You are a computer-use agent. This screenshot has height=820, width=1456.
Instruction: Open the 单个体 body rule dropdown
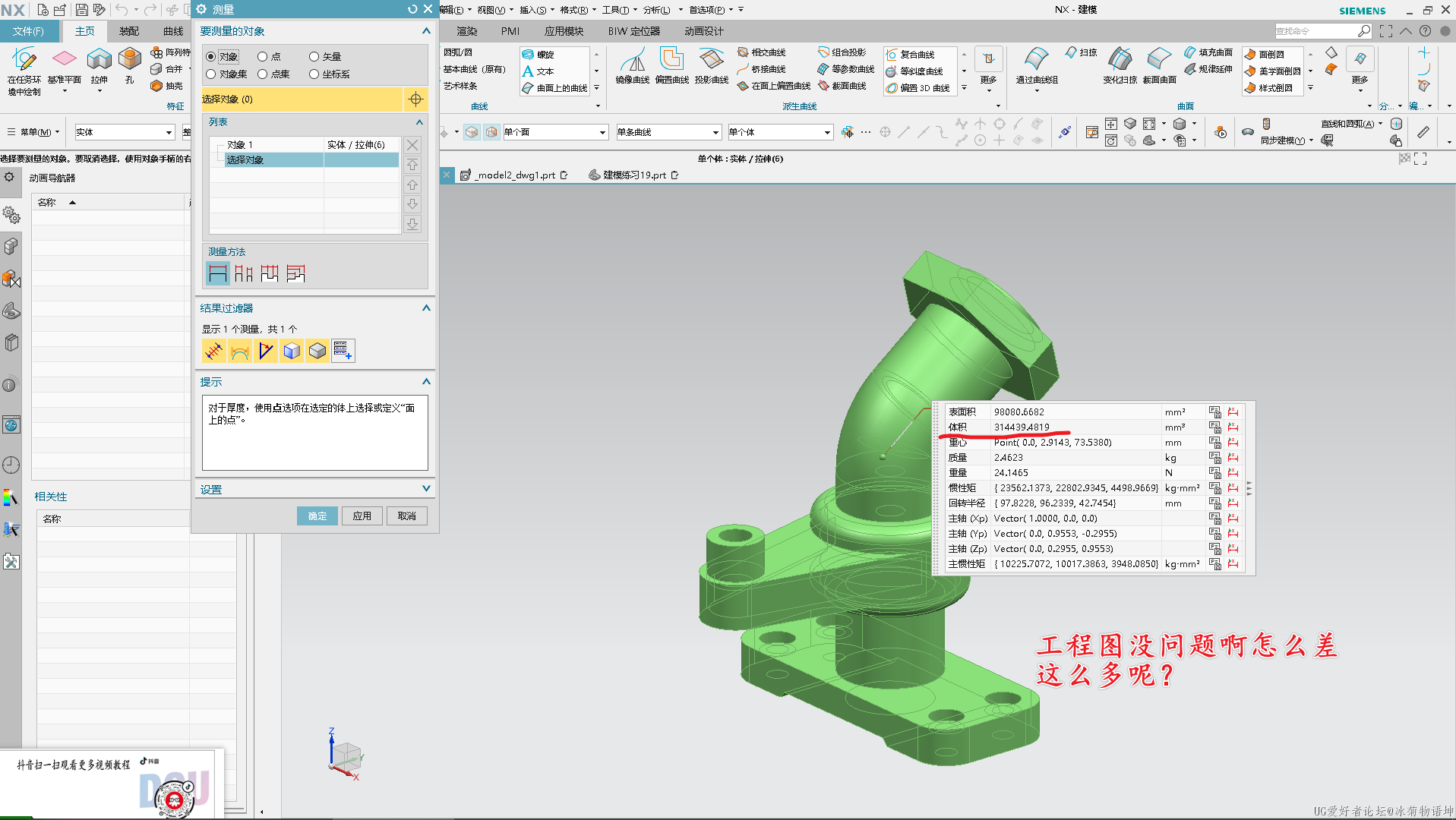(x=780, y=132)
